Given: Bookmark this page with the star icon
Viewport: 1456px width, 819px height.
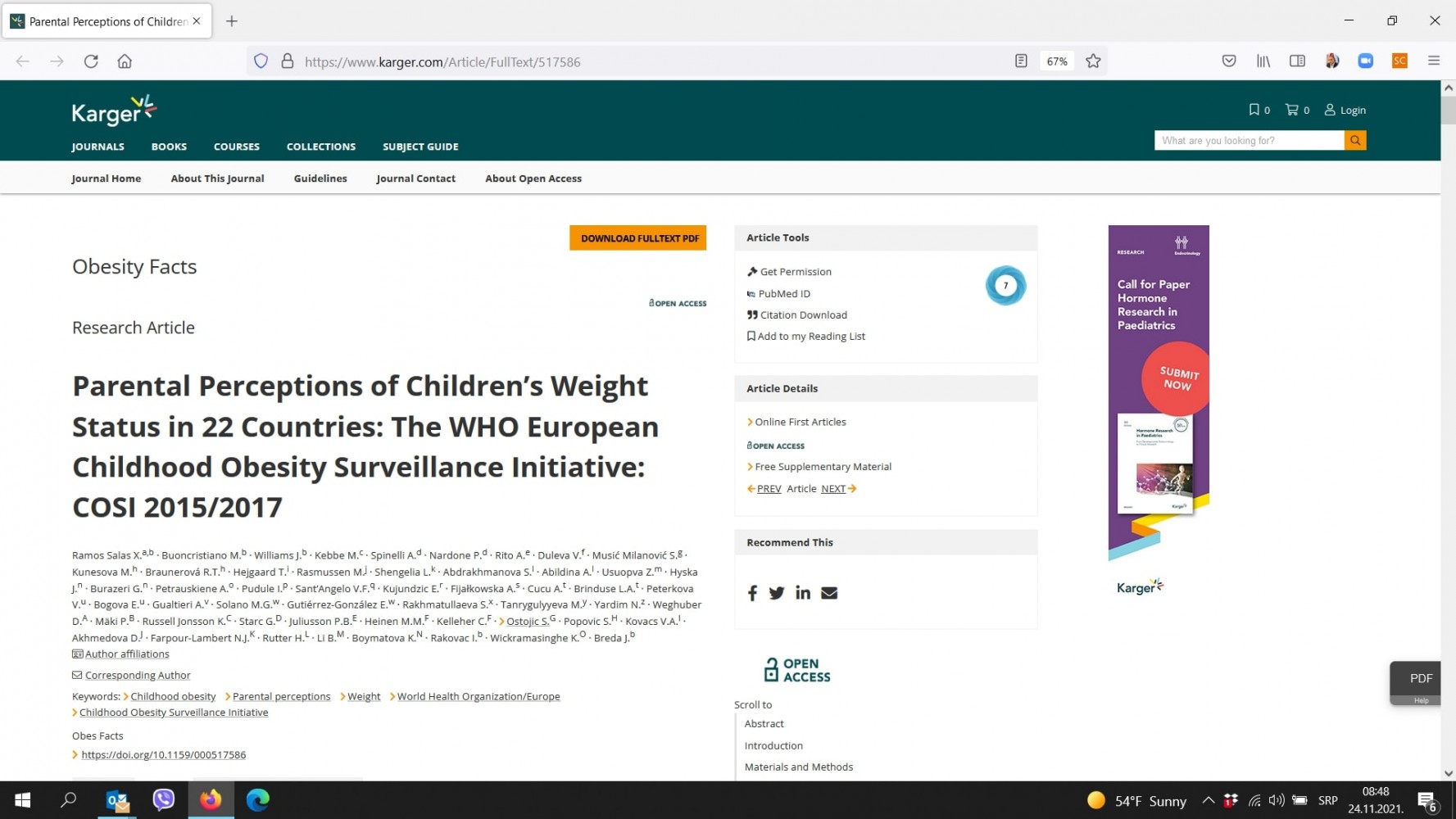Looking at the screenshot, I should coord(1093,61).
